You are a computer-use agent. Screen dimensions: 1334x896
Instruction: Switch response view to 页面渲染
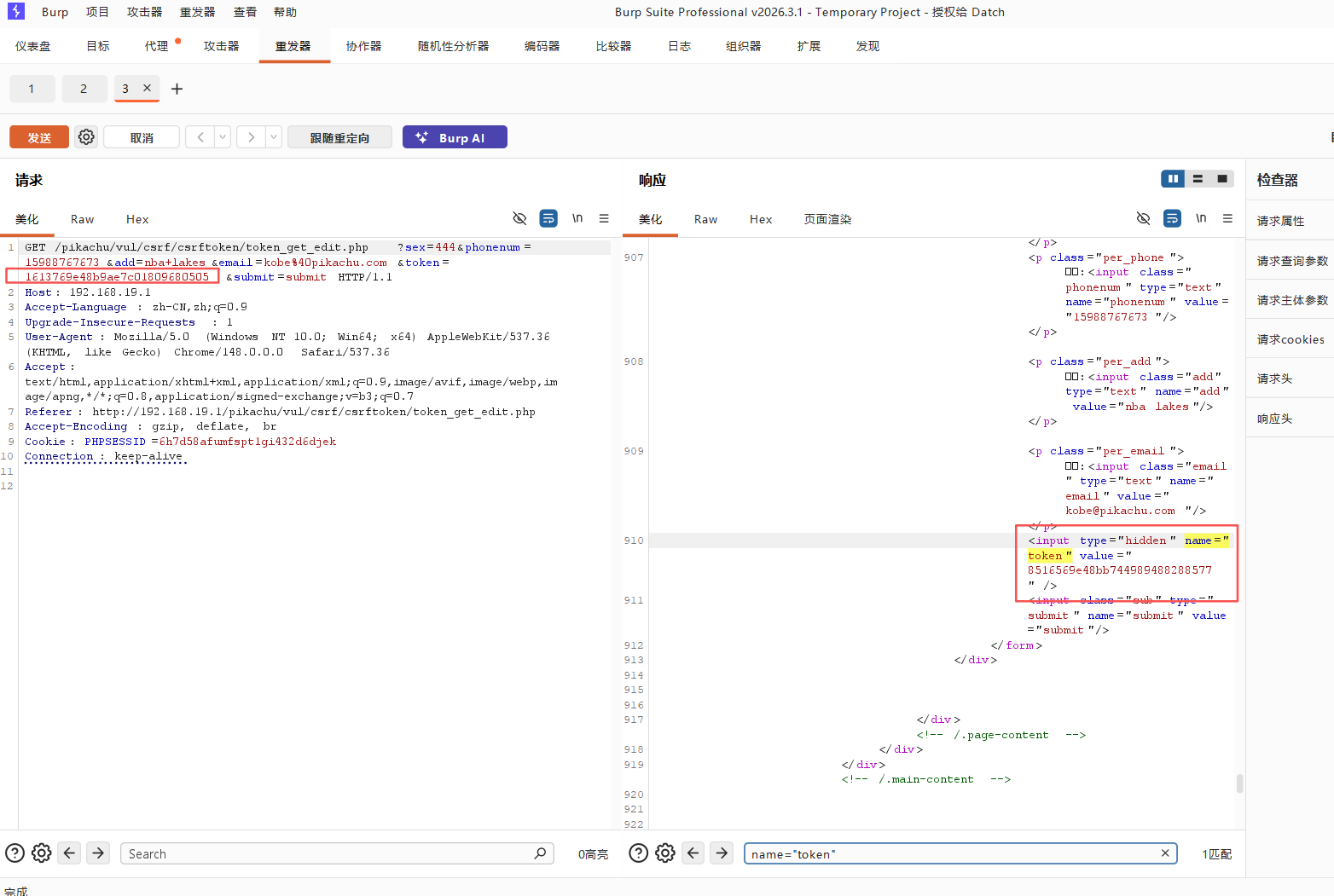[x=827, y=219]
